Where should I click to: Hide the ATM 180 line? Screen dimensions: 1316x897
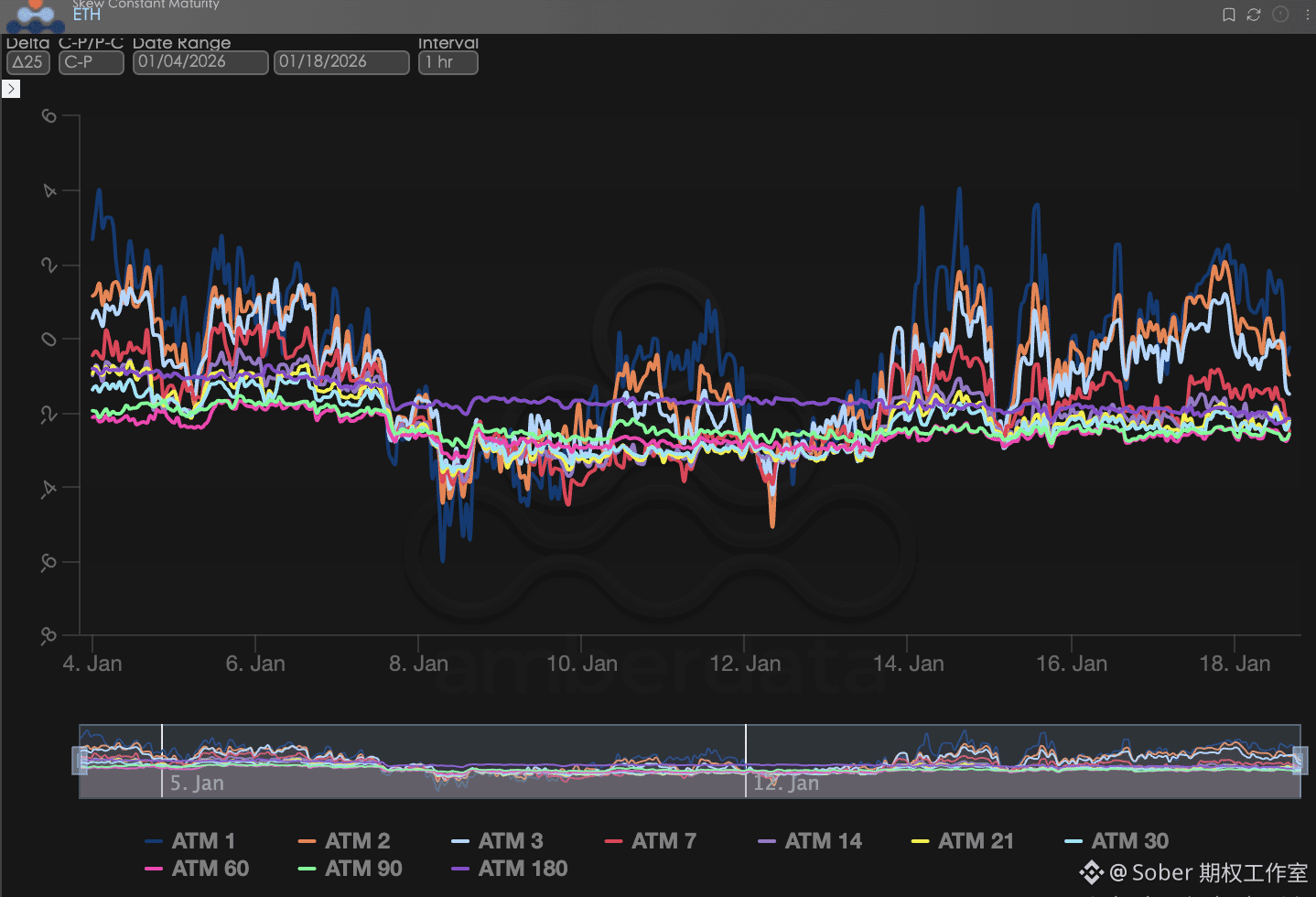[510, 869]
